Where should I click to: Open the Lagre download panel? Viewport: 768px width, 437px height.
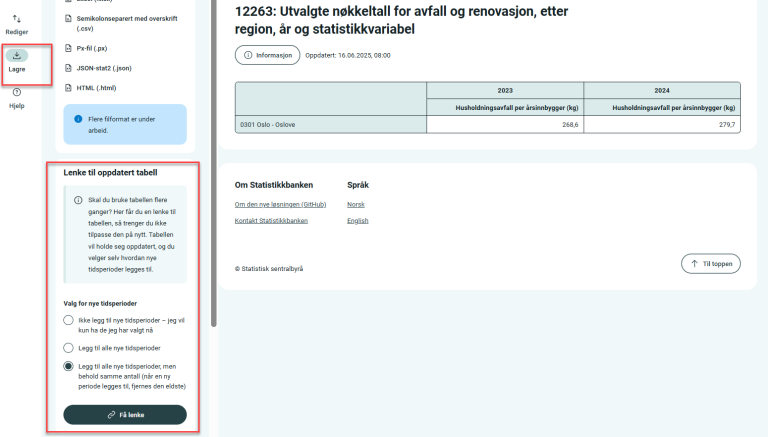17,61
